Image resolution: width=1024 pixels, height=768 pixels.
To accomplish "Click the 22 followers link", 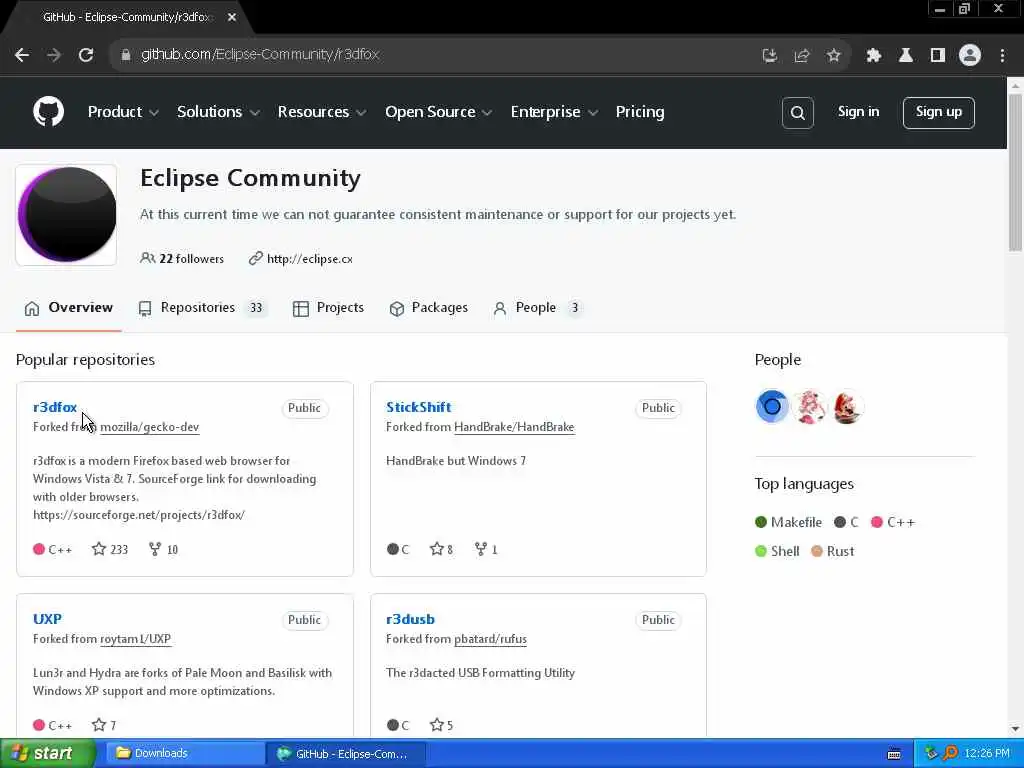I will pyautogui.click(x=182, y=259).
